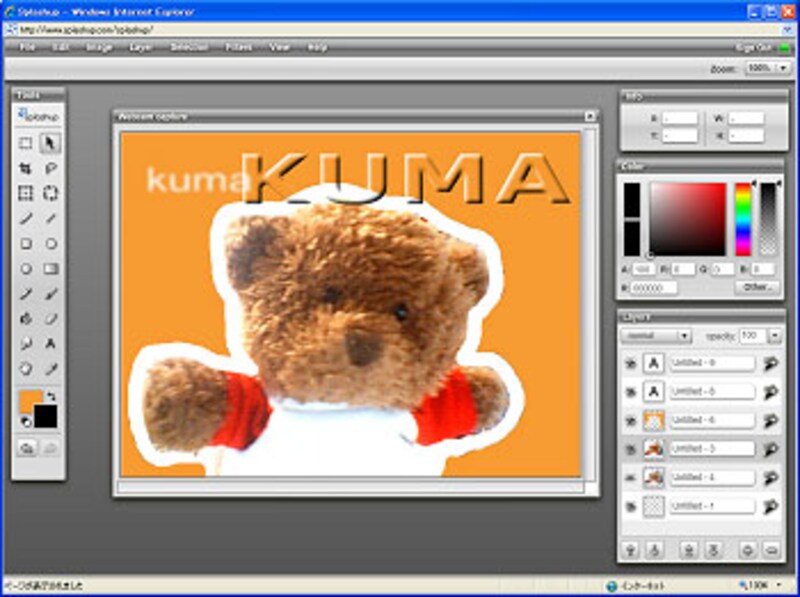Viewport: 800px width, 597px height.
Task: Pick the lasso selection tool
Action: (51, 168)
